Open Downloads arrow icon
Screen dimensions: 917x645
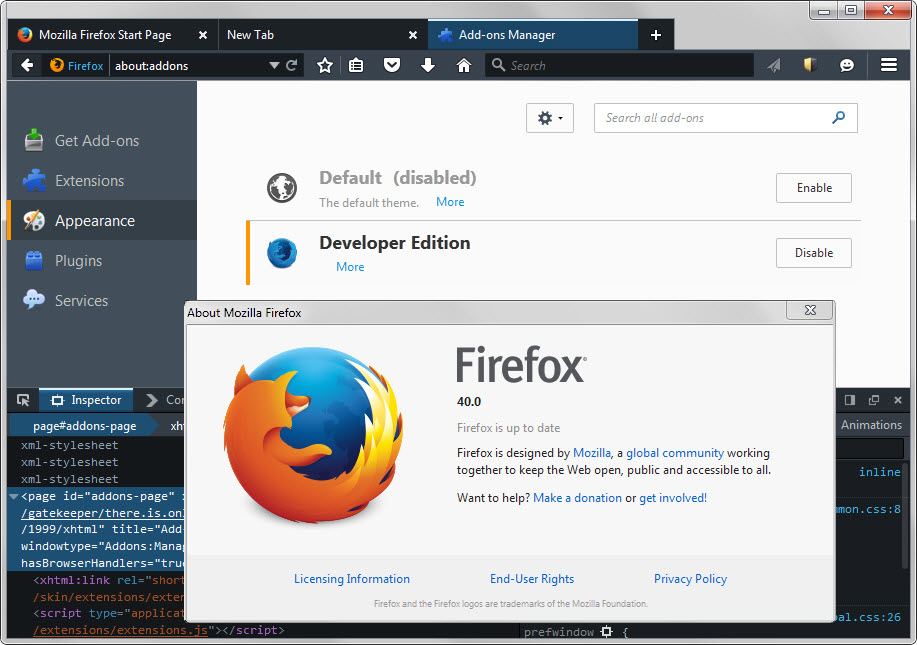pos(428,65)
